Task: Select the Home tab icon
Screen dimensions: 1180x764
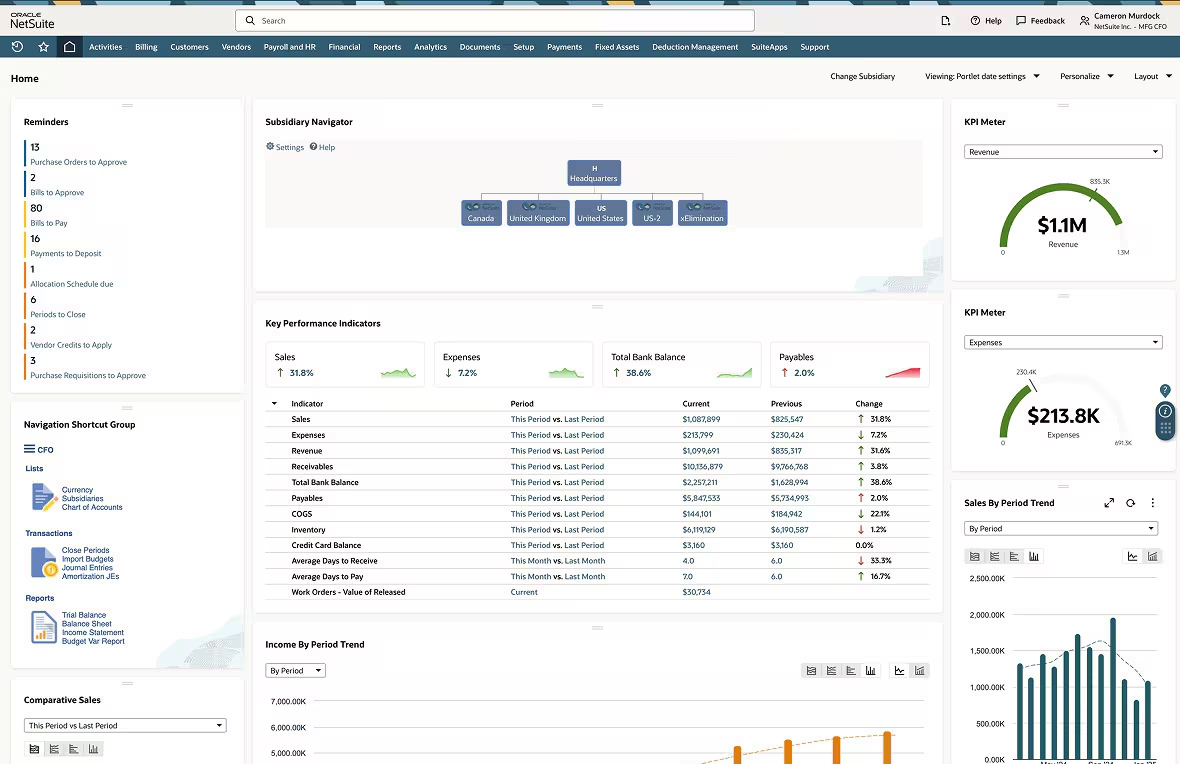Action: 69,46
